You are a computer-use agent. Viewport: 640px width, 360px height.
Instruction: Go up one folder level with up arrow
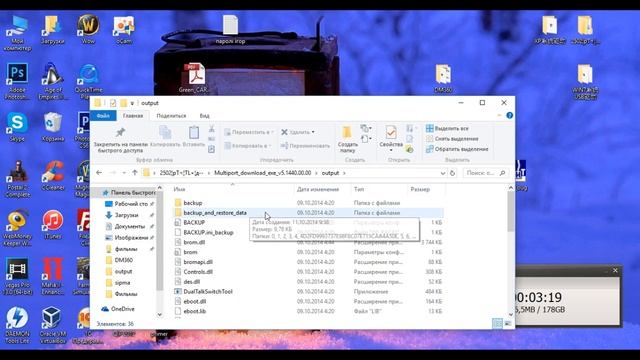(135, 173)
